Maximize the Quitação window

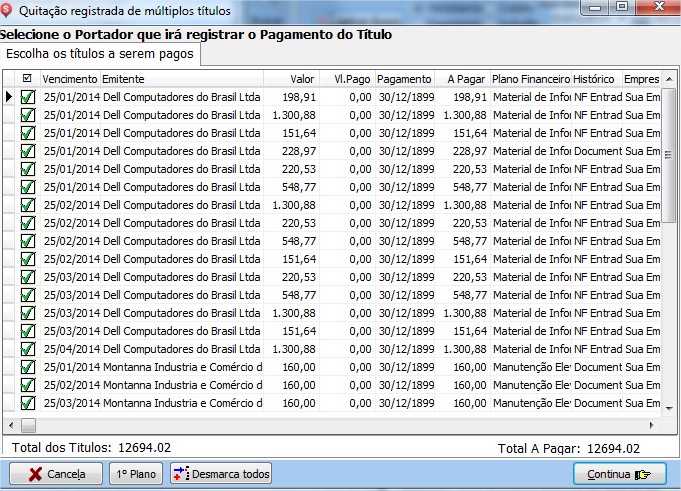pyautogui.click(x=622, y=8)
